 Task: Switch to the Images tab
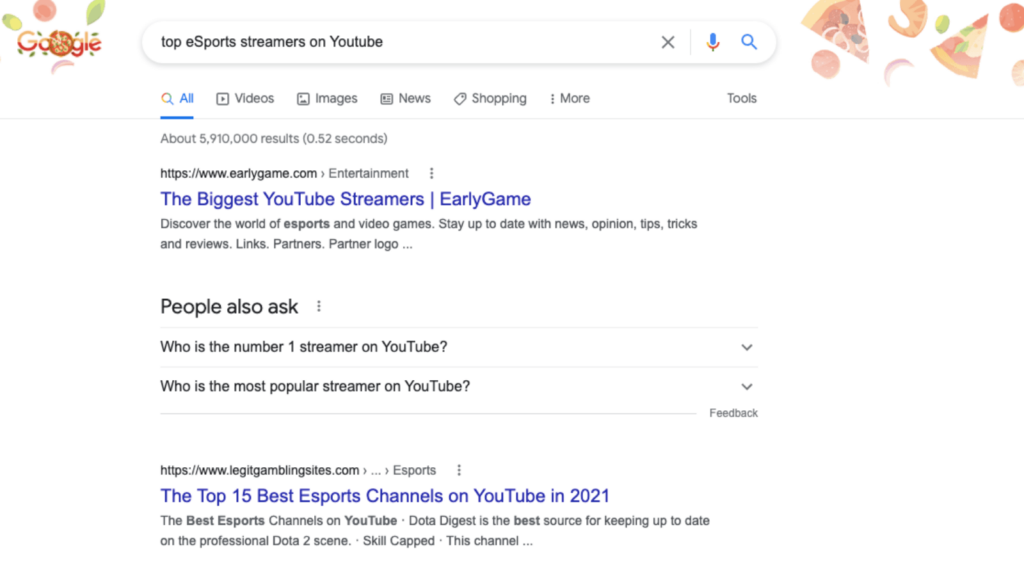327,99
